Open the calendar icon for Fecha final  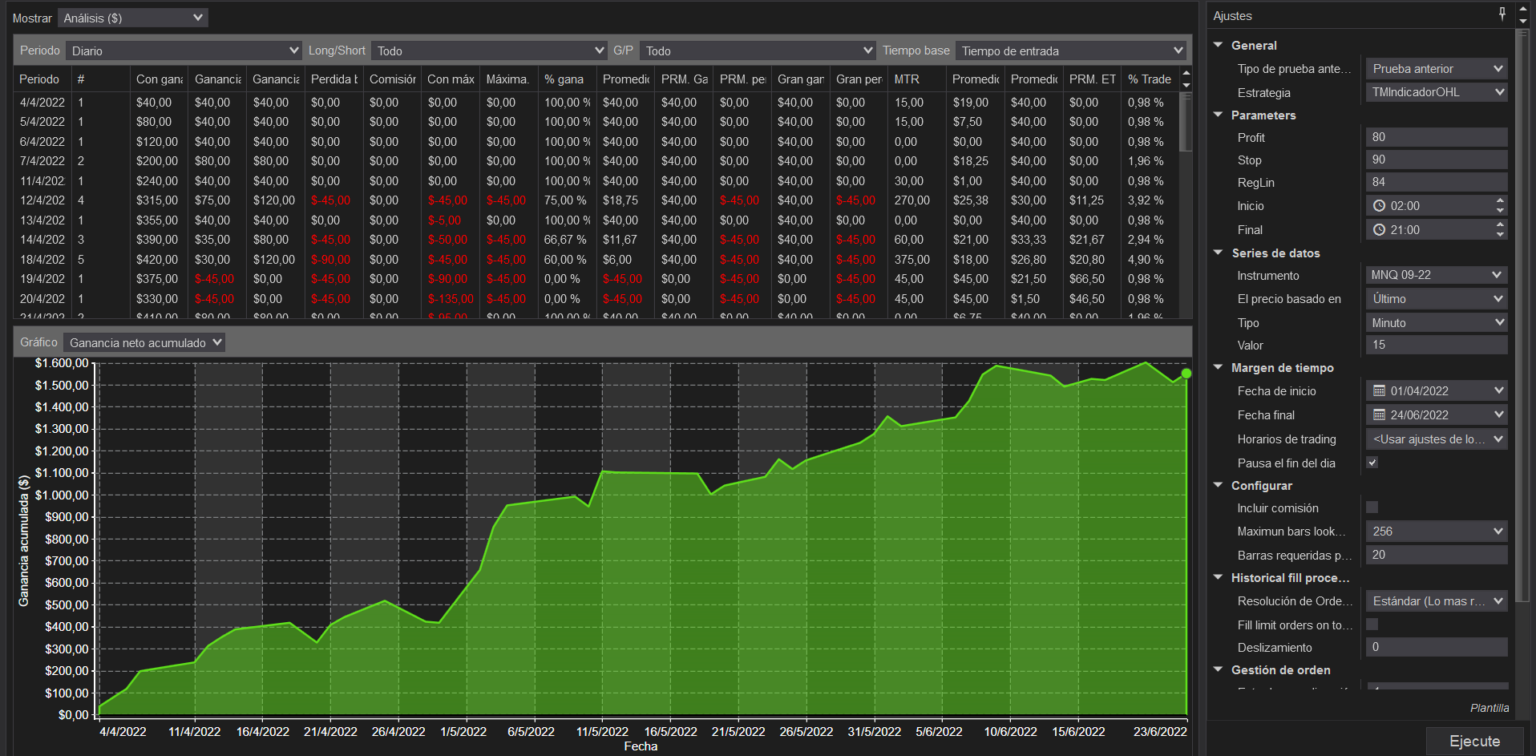coord(1378,414)
